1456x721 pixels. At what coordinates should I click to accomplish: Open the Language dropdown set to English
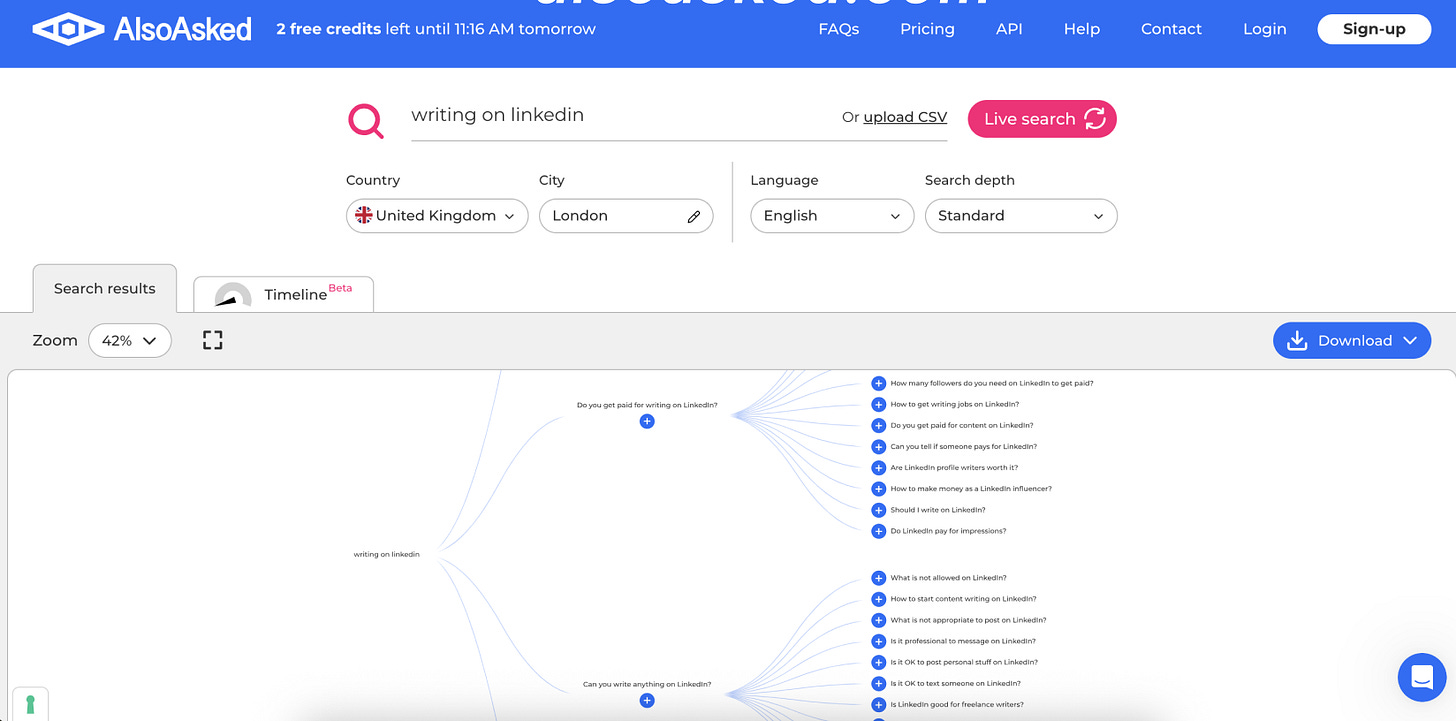832,216
